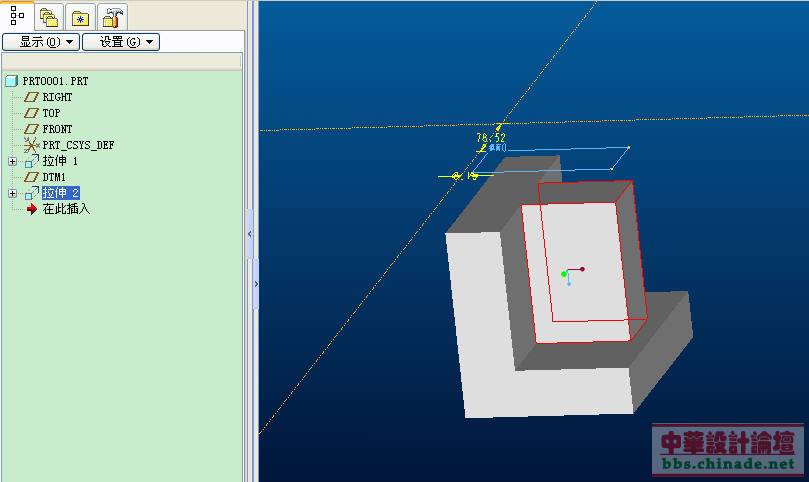Open the Folder Browser navigator tab
This screenshot has height=482, width=809.
pyautogui.click(x=49, y=18)
